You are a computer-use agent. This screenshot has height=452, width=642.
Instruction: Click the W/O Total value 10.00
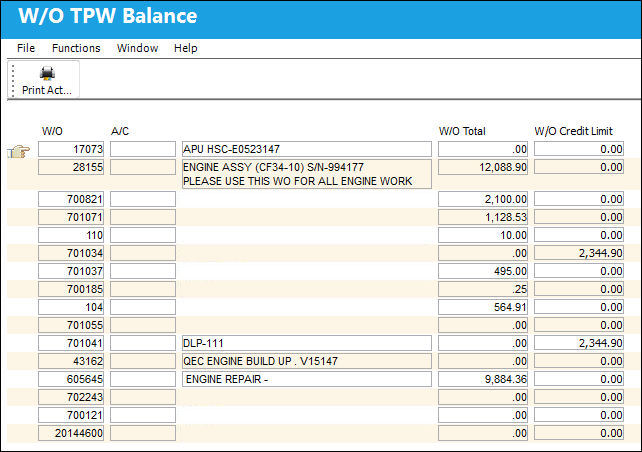pos(483,235)
